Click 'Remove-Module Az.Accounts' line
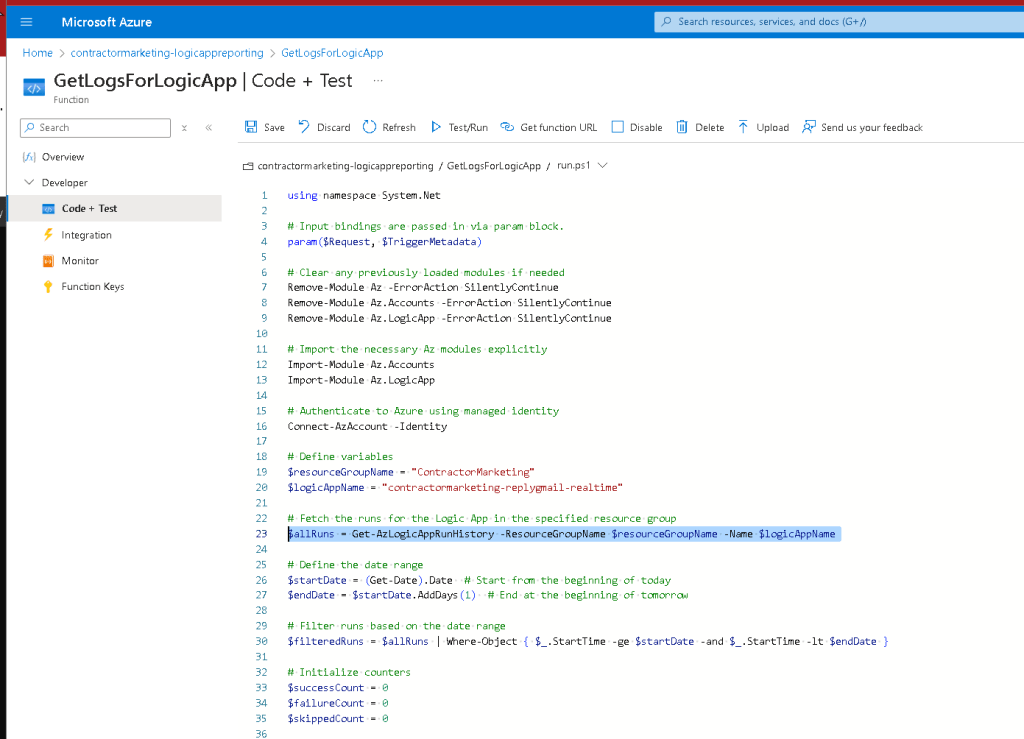 (449, 303)
